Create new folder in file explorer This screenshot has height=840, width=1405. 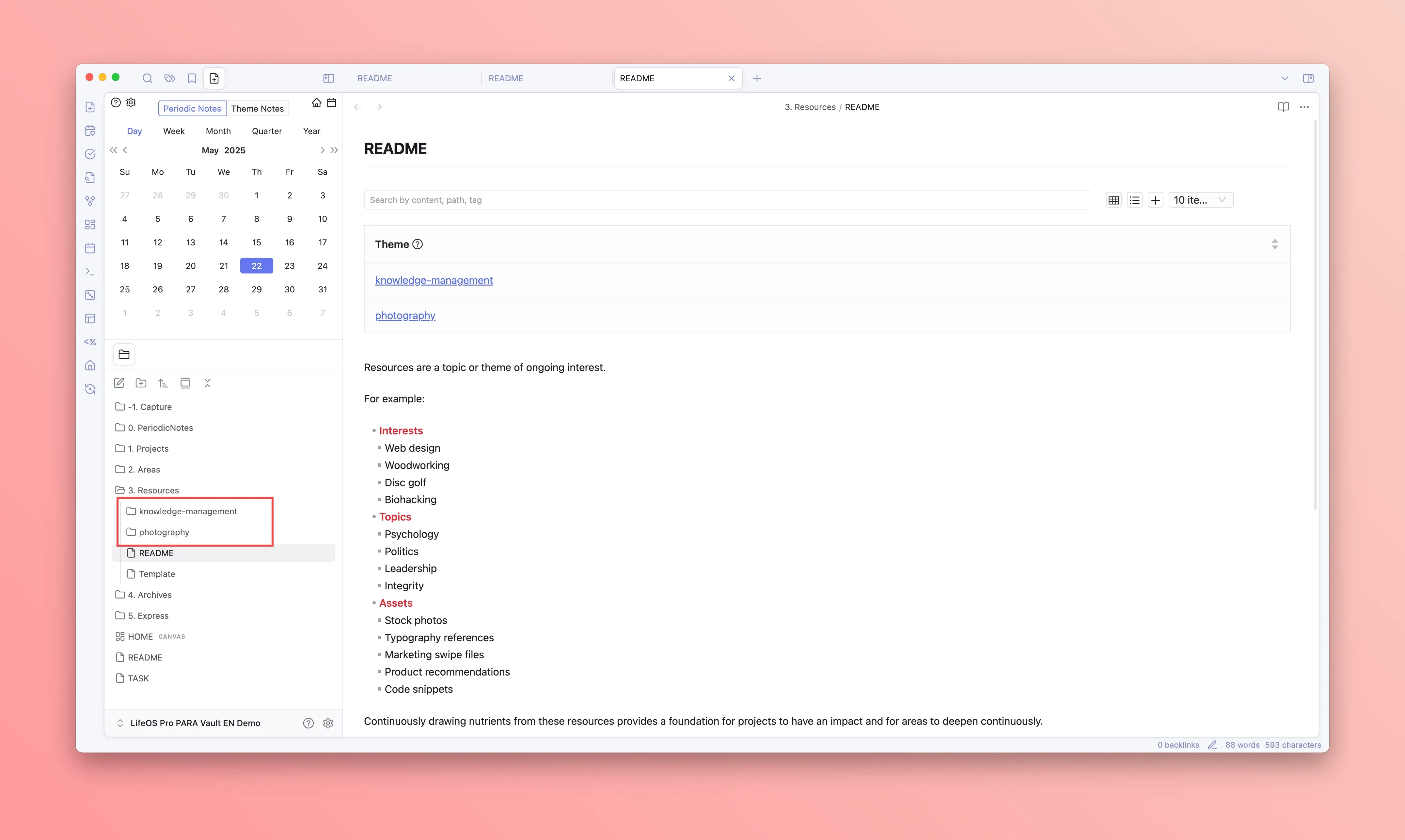(x=141, y=383)
